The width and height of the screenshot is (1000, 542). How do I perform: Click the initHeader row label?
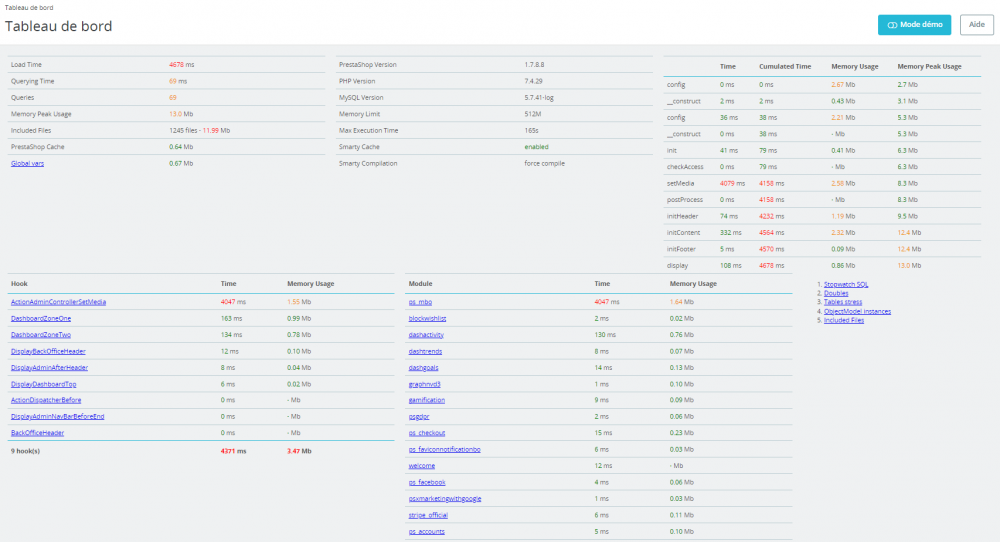(682, 217)
